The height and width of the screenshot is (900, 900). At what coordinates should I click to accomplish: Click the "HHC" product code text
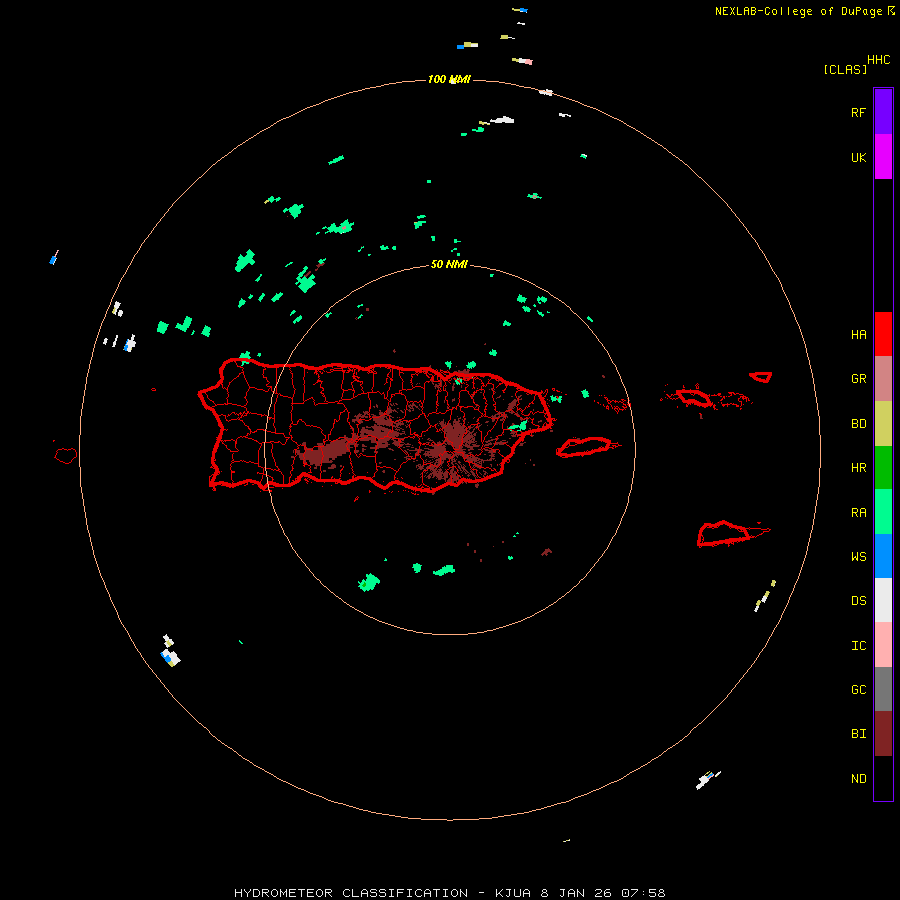(x=879, y=60)
